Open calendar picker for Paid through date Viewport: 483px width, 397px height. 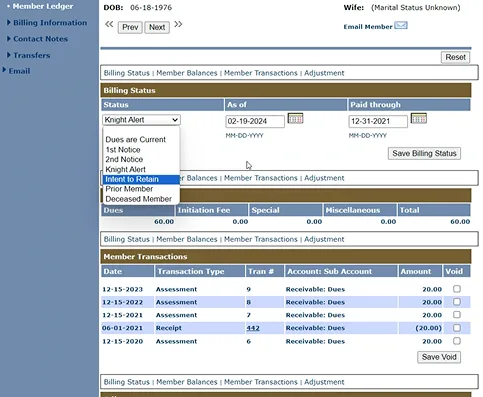tap(419, 118)
